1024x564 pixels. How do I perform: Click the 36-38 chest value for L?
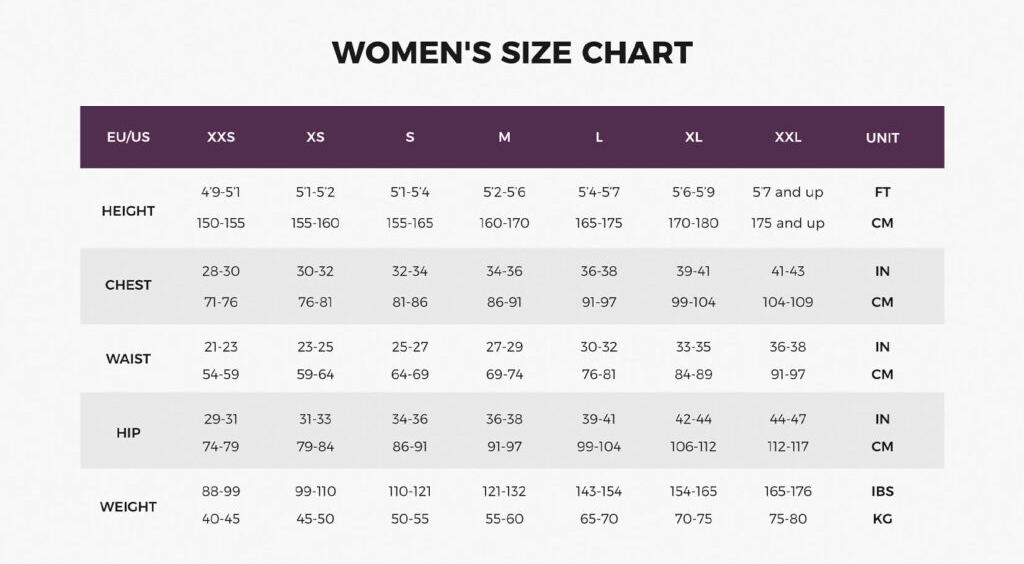(599, 272)
